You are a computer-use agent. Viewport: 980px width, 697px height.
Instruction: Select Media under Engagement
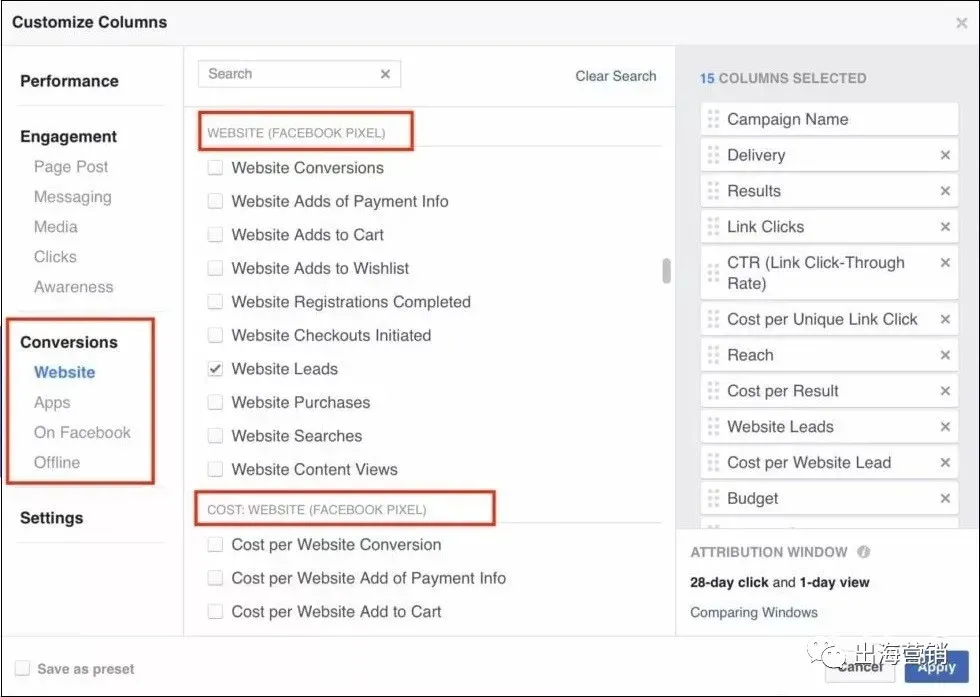point(56,227)
